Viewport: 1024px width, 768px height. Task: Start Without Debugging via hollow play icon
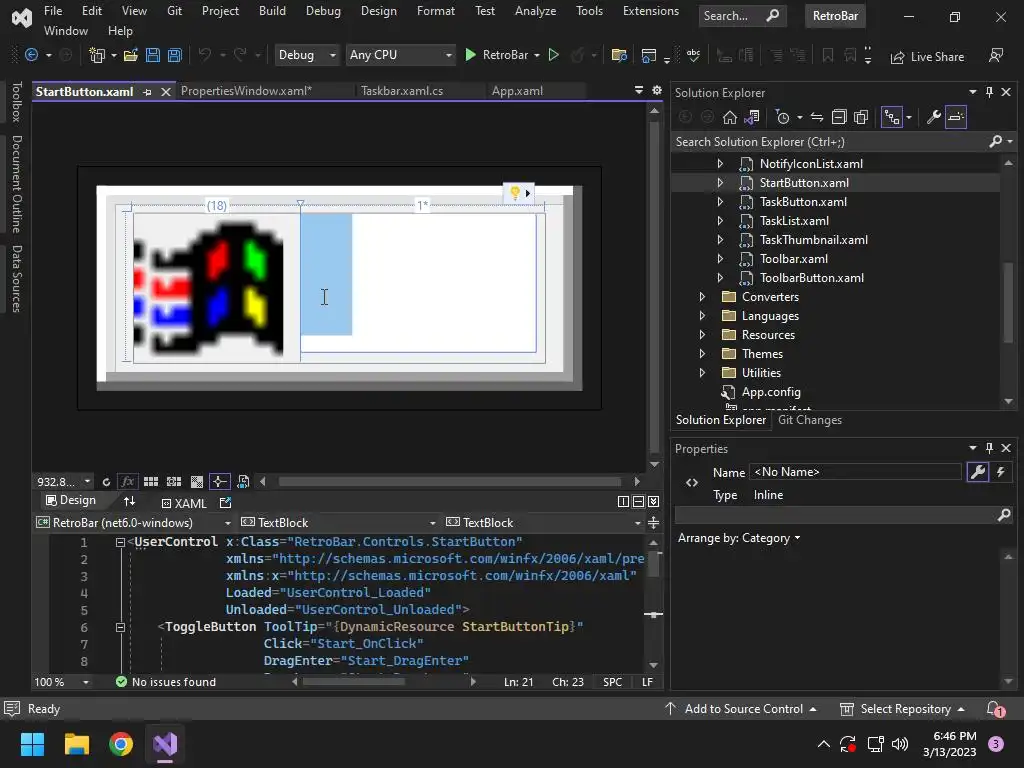pyautogui.click(x=554, y=56)
